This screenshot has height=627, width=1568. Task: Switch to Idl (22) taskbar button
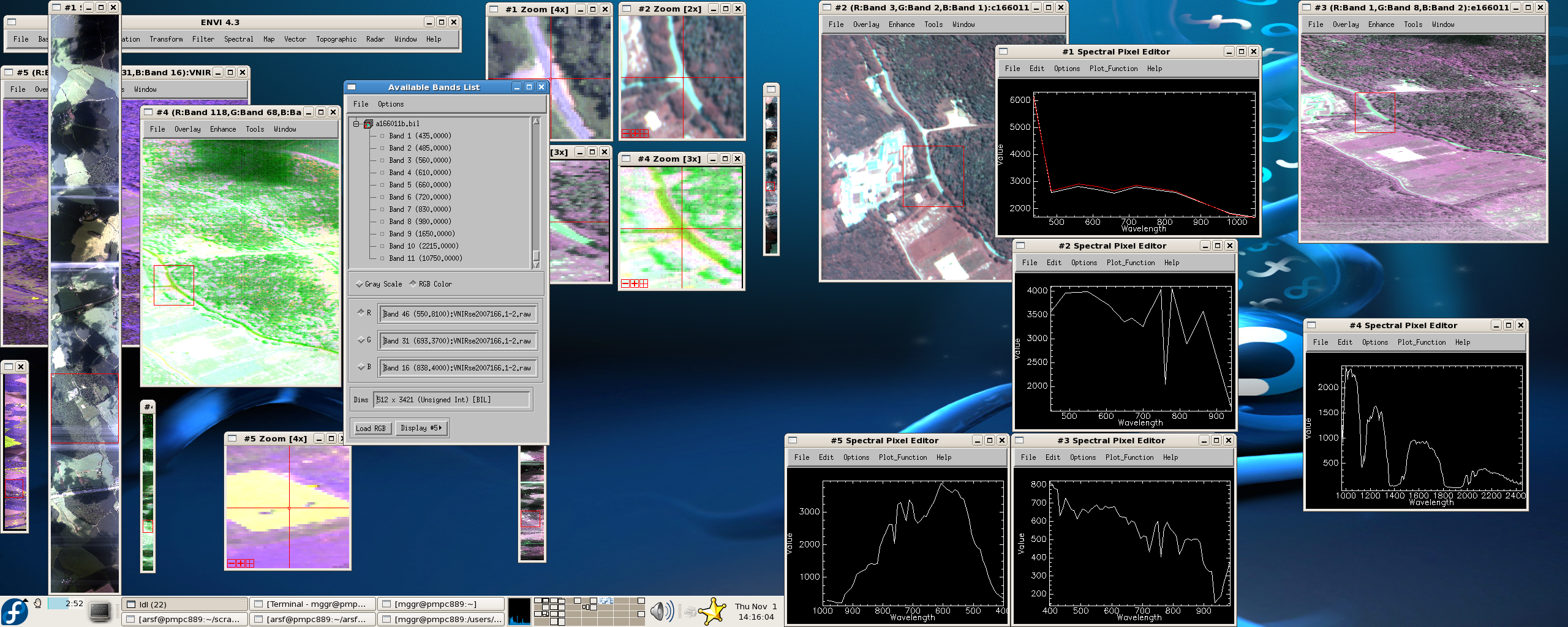pyautogui.click(x=185, y=604)
